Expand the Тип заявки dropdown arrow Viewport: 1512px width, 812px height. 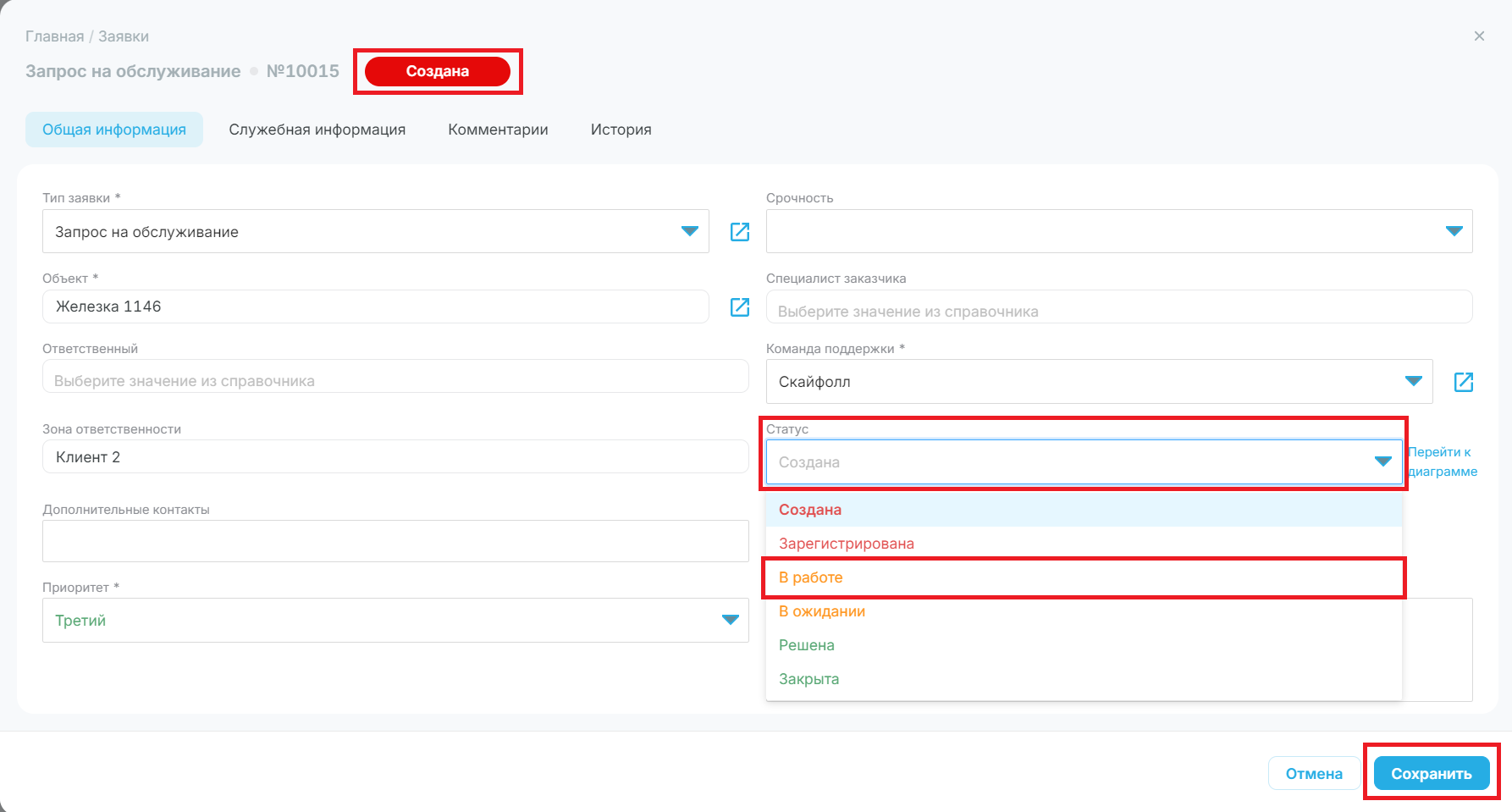(x=690, y=231)
